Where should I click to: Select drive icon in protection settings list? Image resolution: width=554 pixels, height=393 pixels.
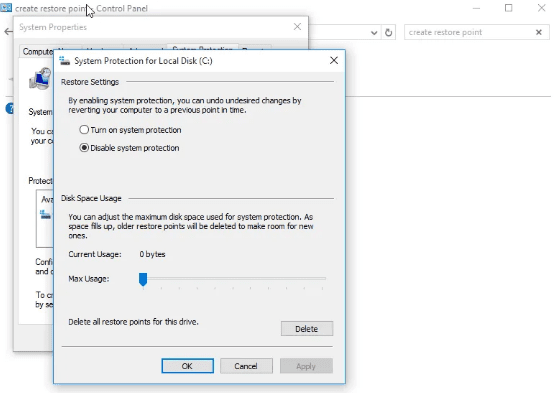click(45, 215)
